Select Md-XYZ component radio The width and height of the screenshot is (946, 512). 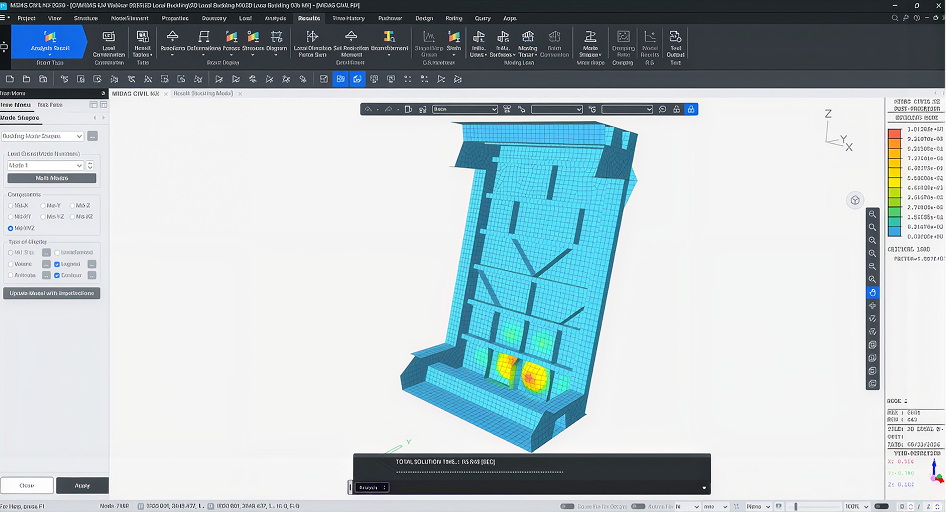(10, 228)
